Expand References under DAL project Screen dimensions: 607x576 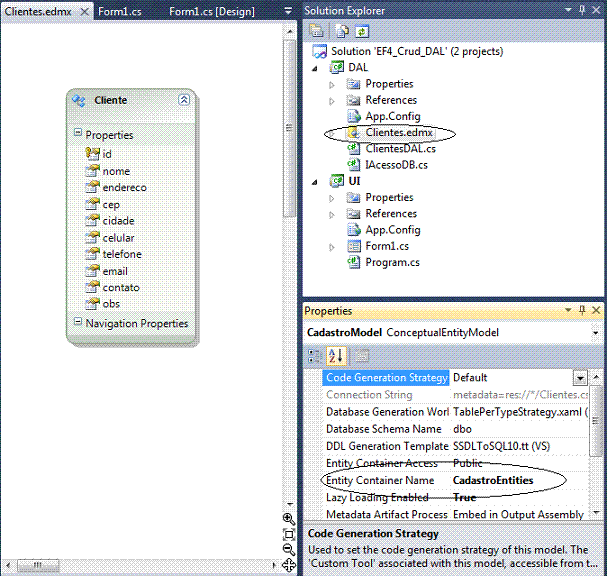[x=332, y=101]
